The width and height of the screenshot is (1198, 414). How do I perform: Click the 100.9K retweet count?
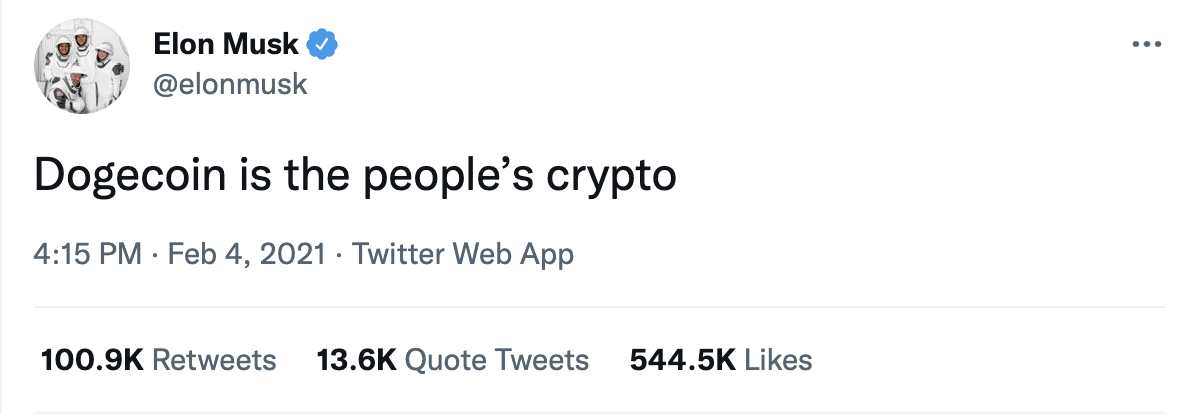[93, 360]
